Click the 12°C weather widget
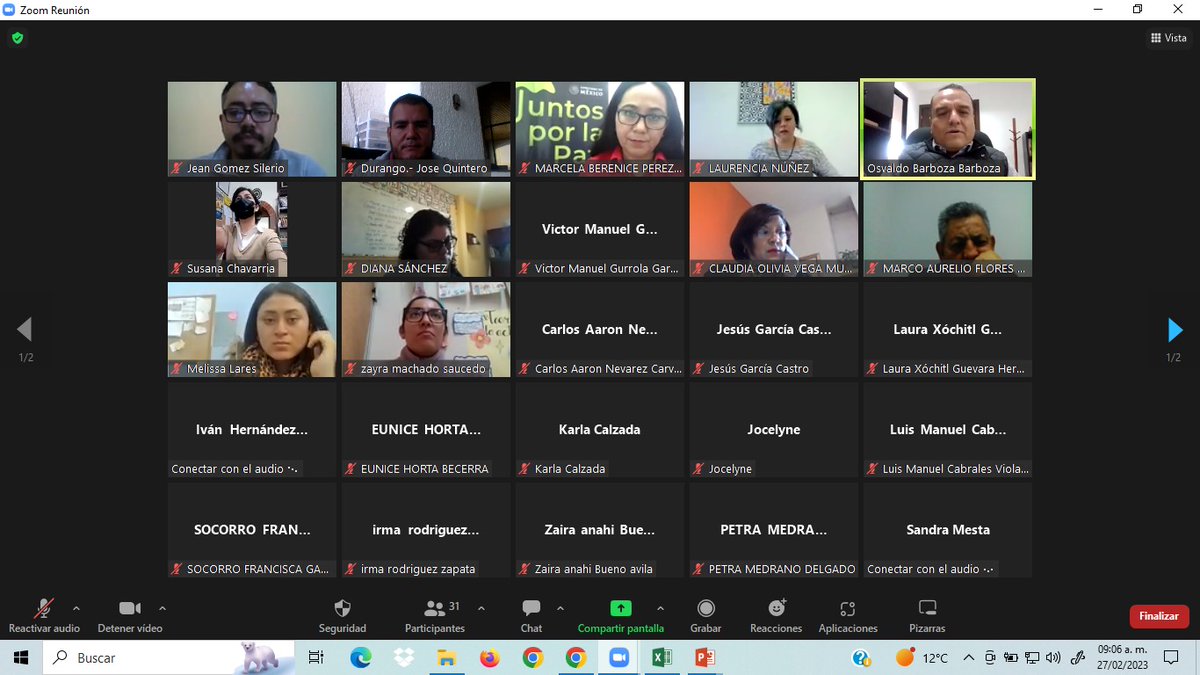This screenshot has width=1200, height=675. click(x=921, y=657)
